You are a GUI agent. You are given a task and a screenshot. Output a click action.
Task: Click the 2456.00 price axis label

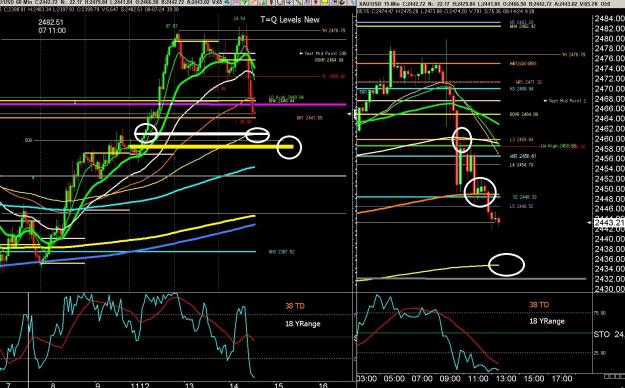[x=609, y=159]
